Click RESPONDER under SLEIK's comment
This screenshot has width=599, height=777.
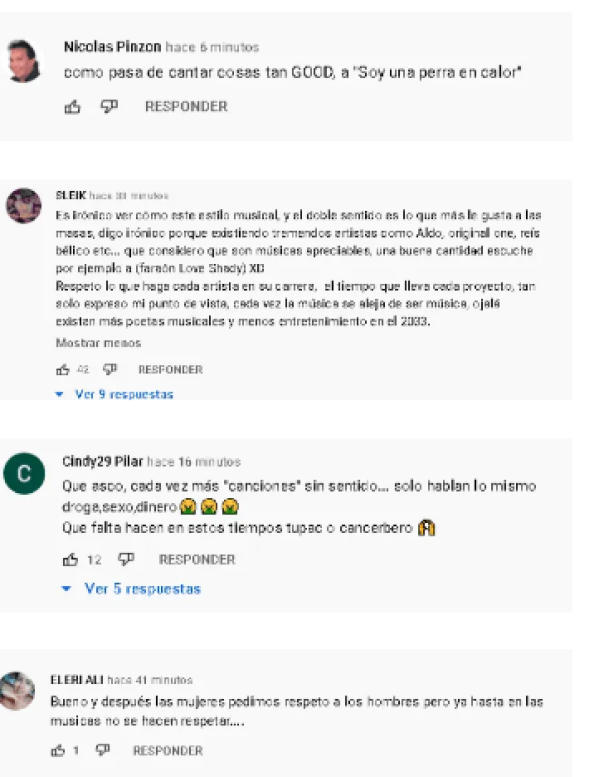[170, 370]
